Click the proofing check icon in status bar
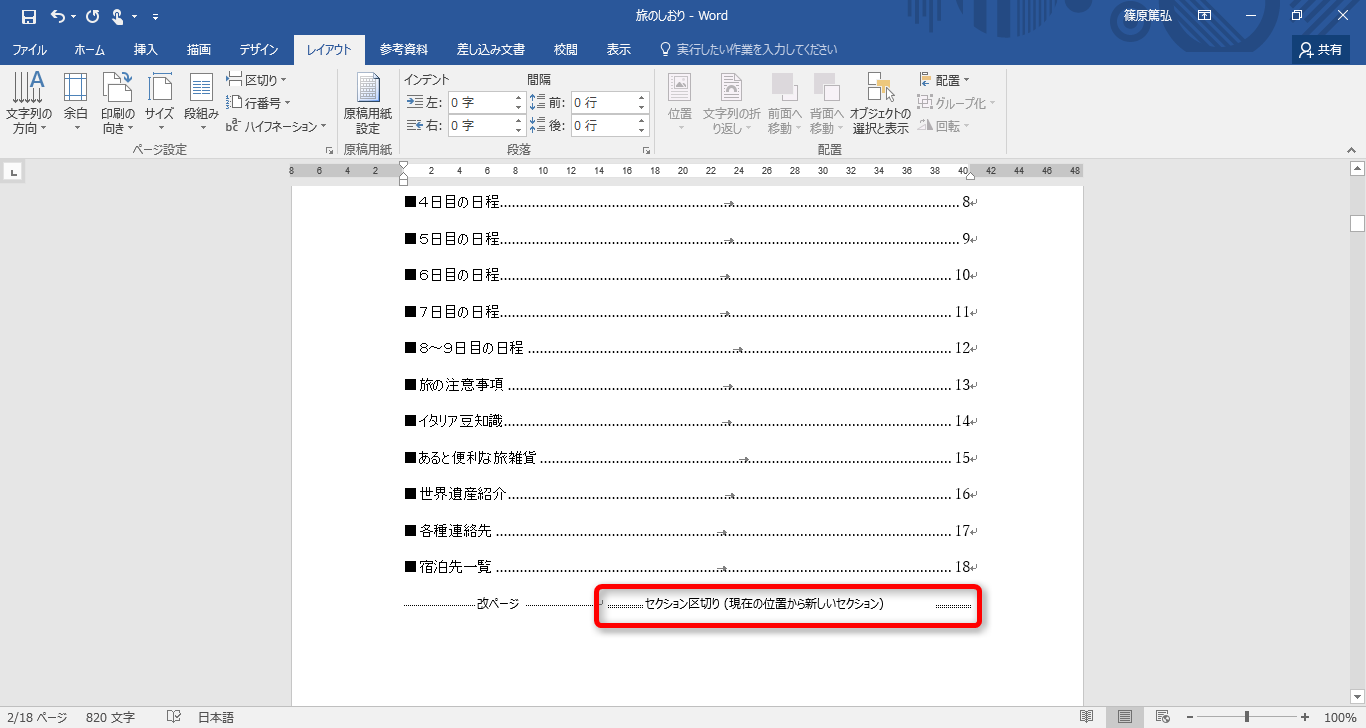 [173, 717]
